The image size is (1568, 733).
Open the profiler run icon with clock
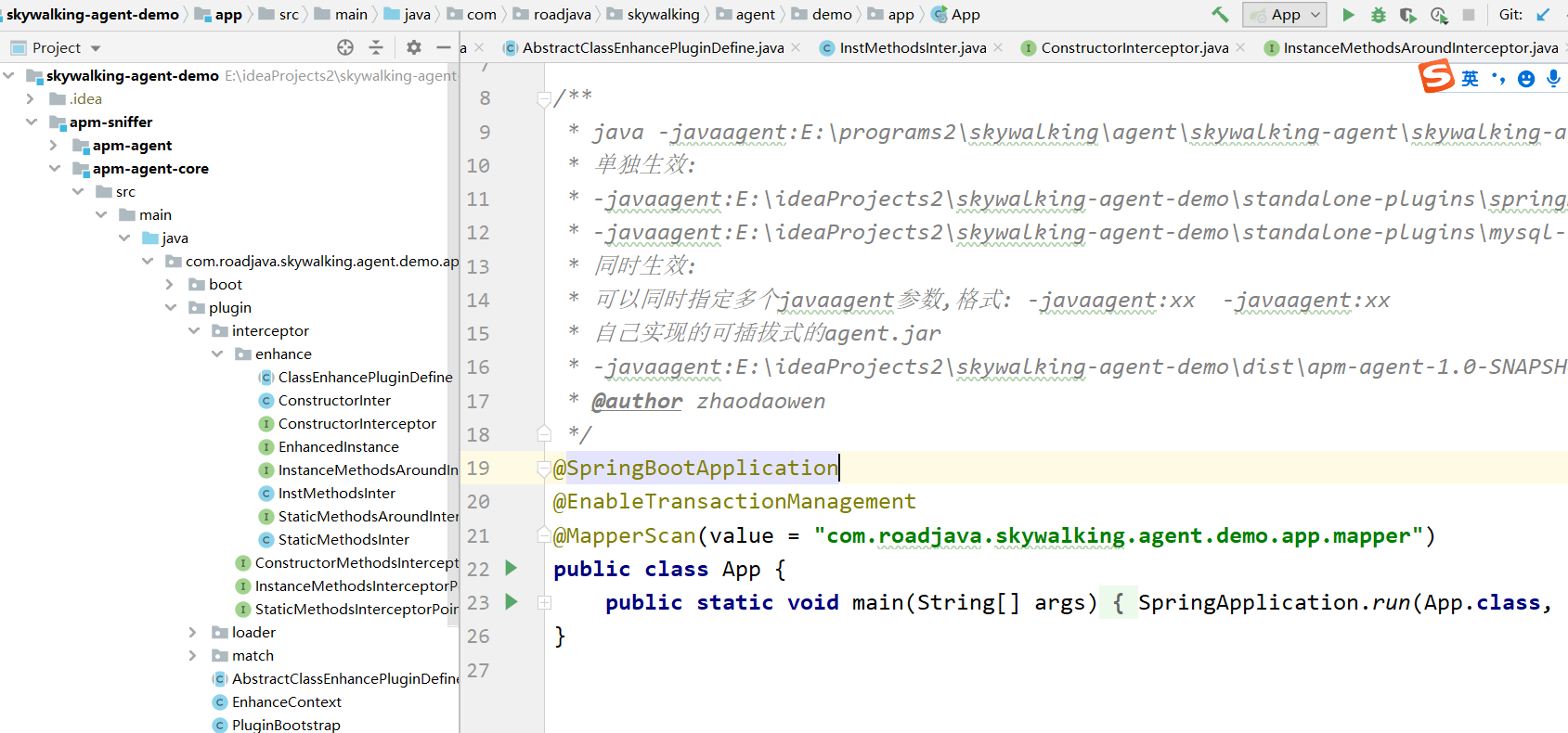pos(1439,15)
